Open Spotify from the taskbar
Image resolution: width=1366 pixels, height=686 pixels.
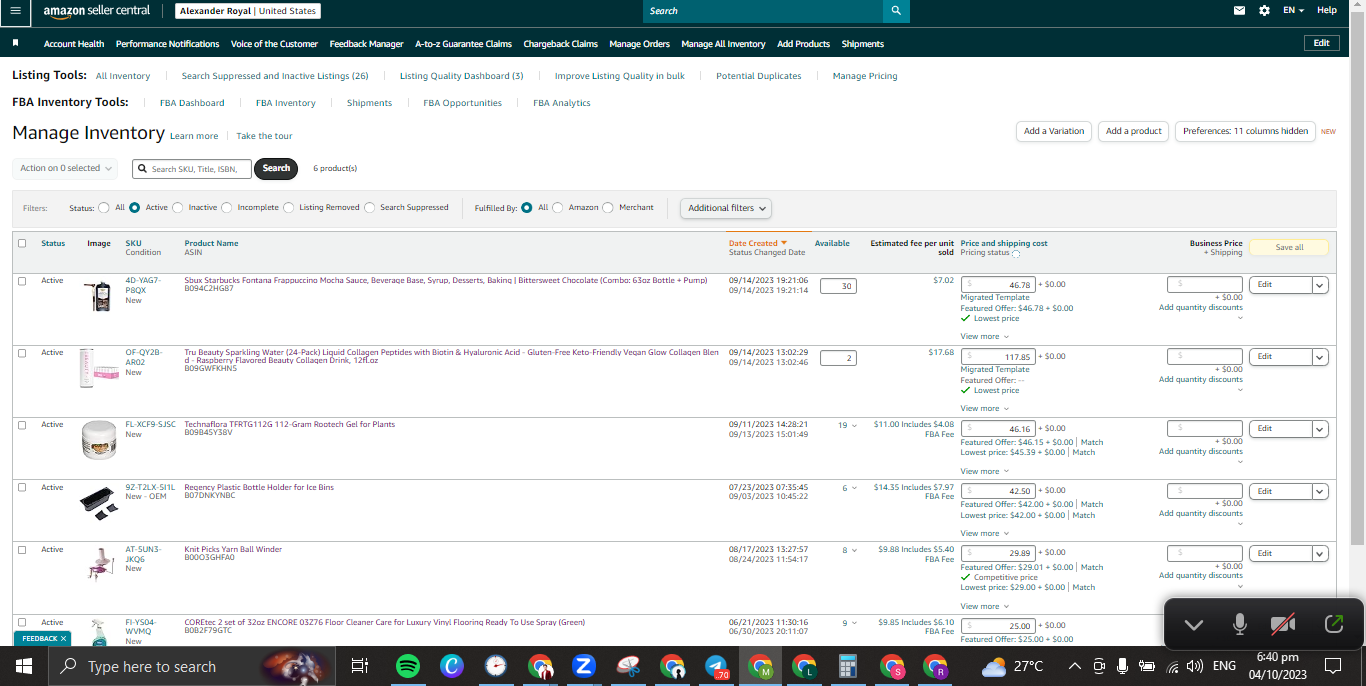click(408, 666)
